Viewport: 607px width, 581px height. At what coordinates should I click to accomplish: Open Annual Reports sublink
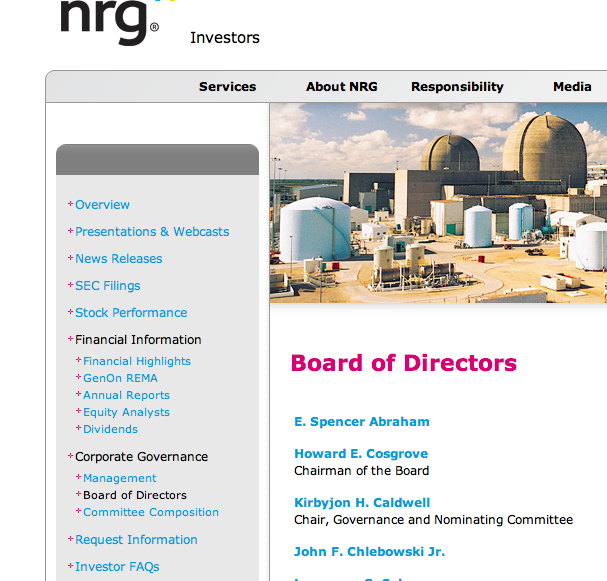tap(126, 395)
